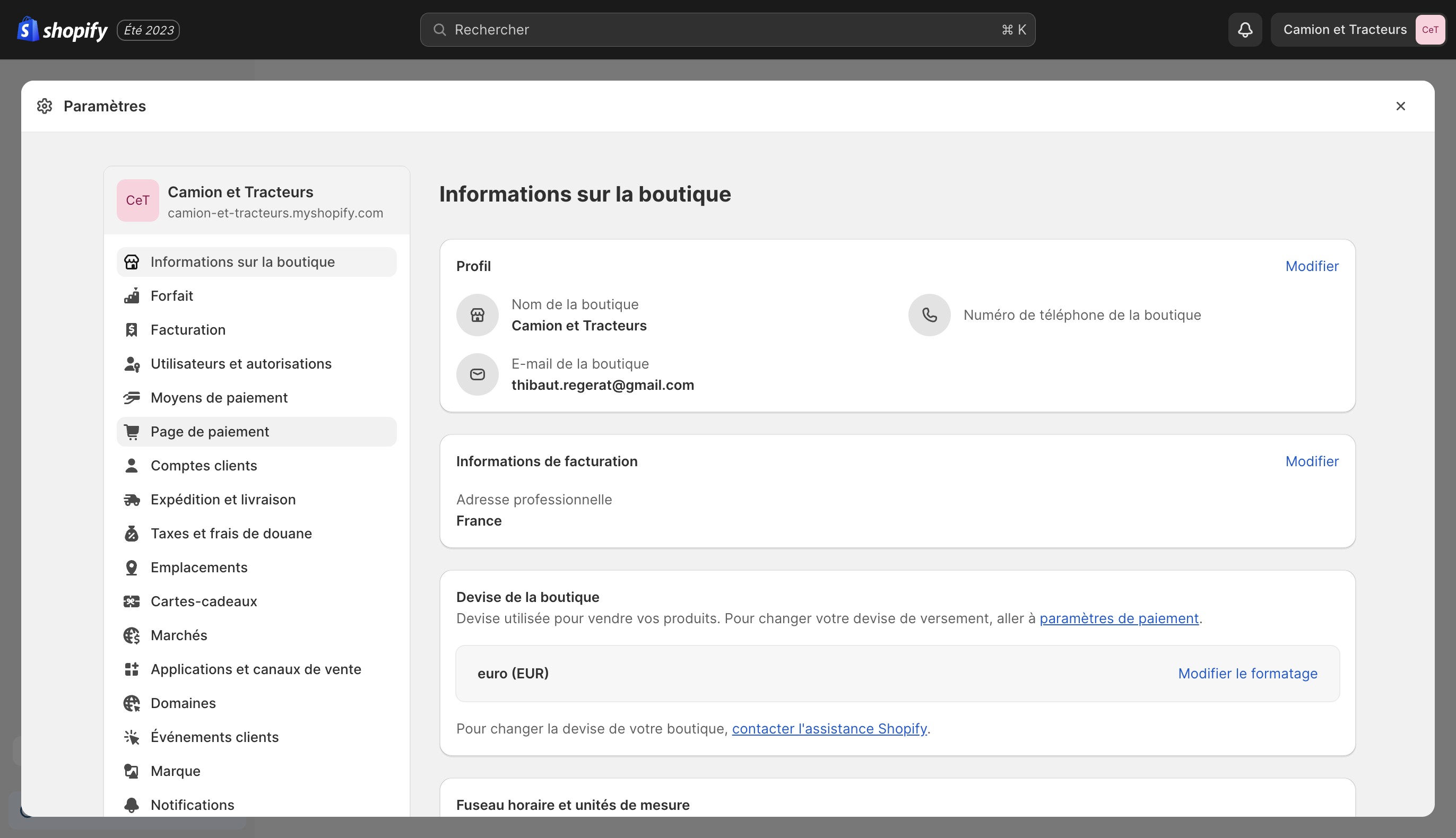Image resolution: width=1456 pixels, height=838 pixels.
Task: Click Modifier le formatage link
Action: pyautogui.click(x=1247, y=674)
